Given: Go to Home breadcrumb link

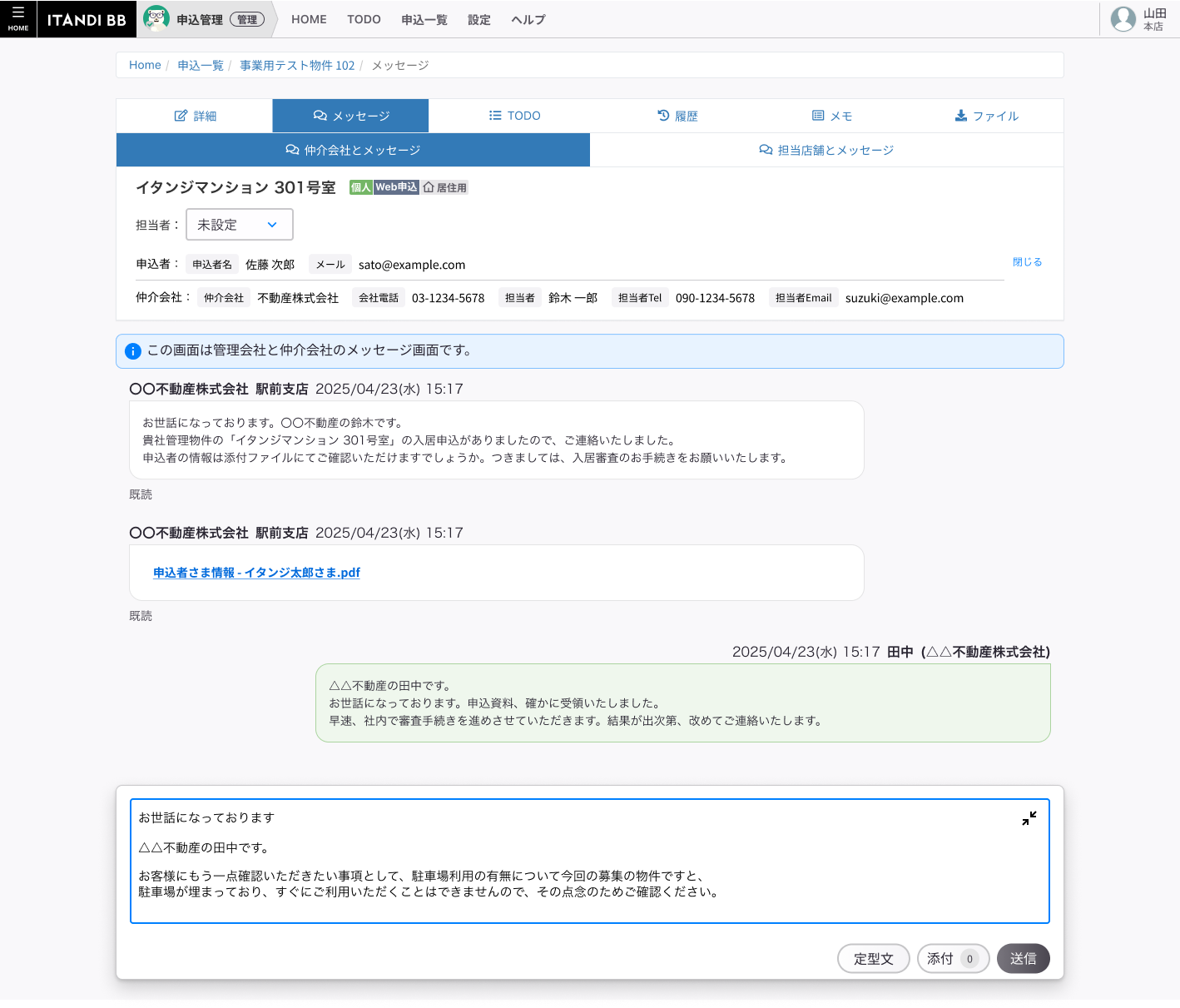Looking at the screenshot, I should (145, 65).
